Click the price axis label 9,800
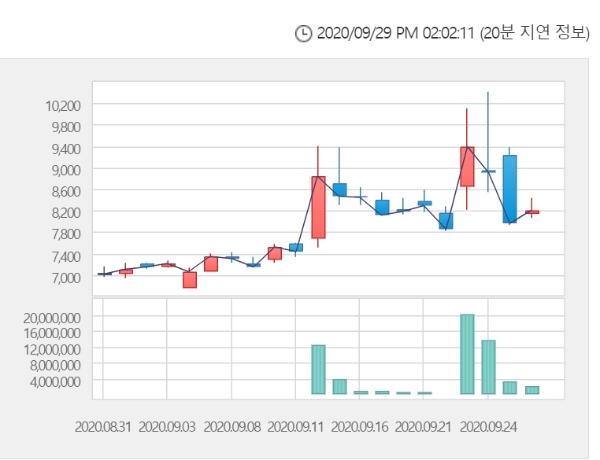600x460 pixels. click(x=66, y=127)
